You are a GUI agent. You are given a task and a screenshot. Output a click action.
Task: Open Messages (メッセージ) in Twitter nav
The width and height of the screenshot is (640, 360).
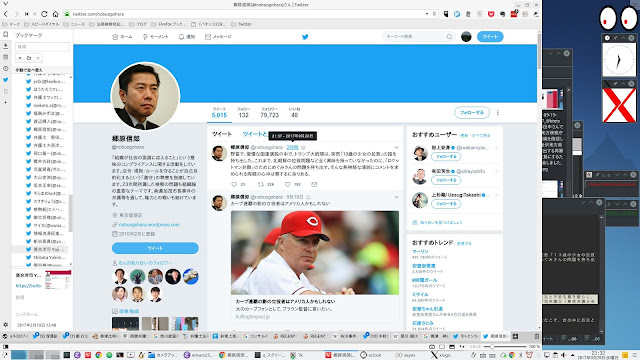(x=218, y=37)
